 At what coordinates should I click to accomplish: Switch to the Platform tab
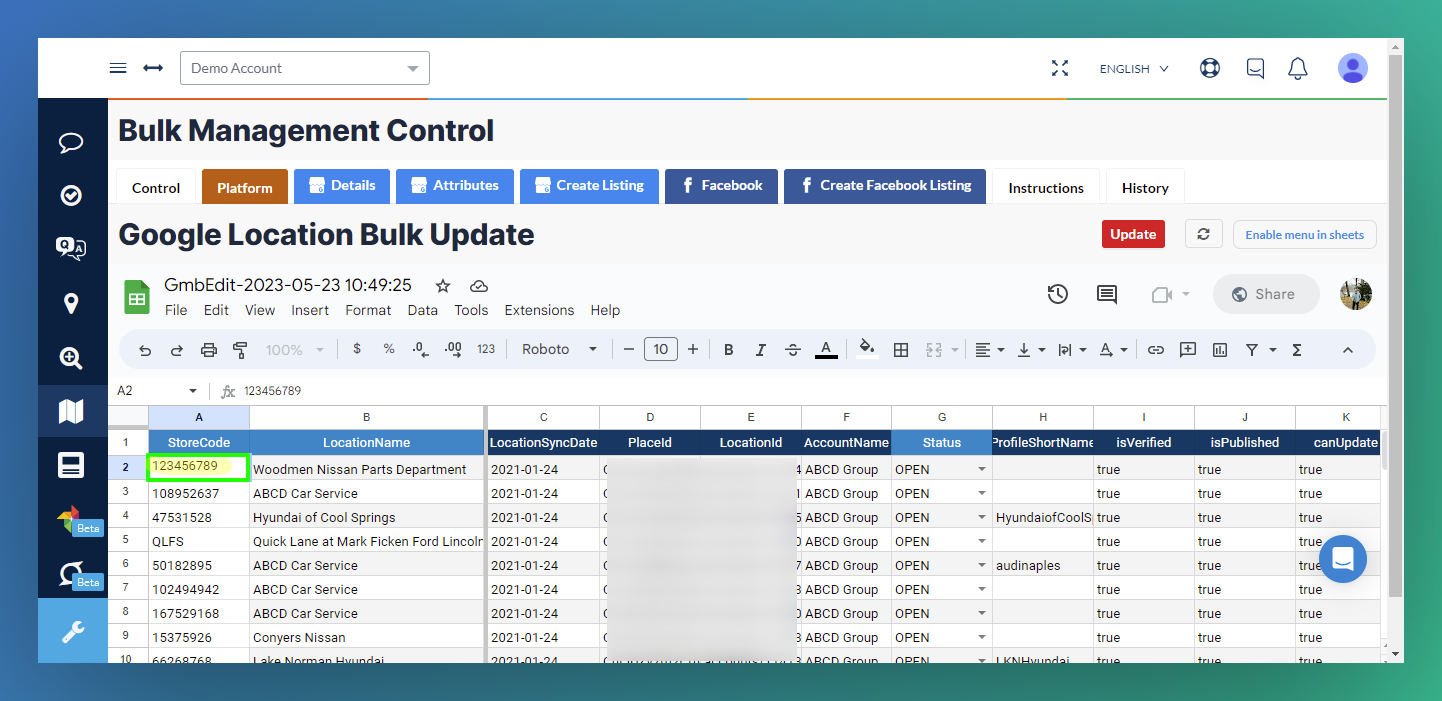[x=245, y=187]
